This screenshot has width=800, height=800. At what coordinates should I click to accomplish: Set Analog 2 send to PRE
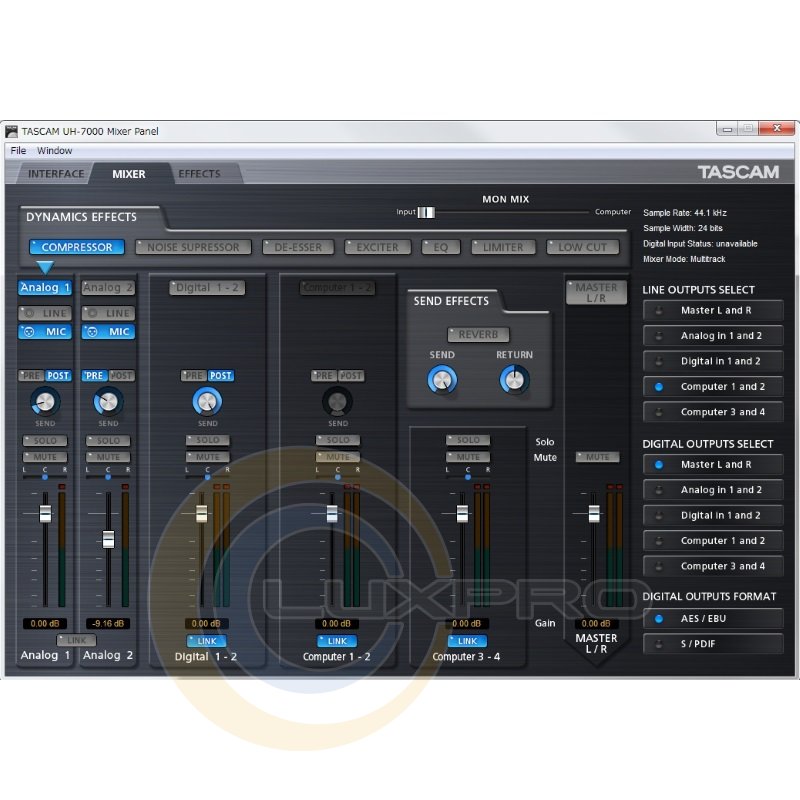click(94, 376)
